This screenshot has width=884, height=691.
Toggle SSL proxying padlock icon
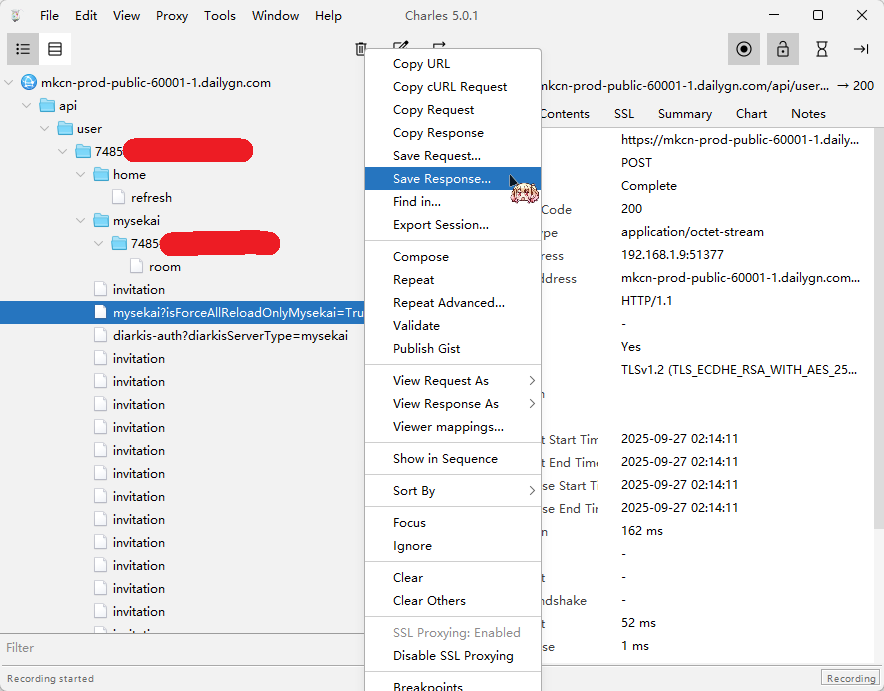[x=783, y=49]
